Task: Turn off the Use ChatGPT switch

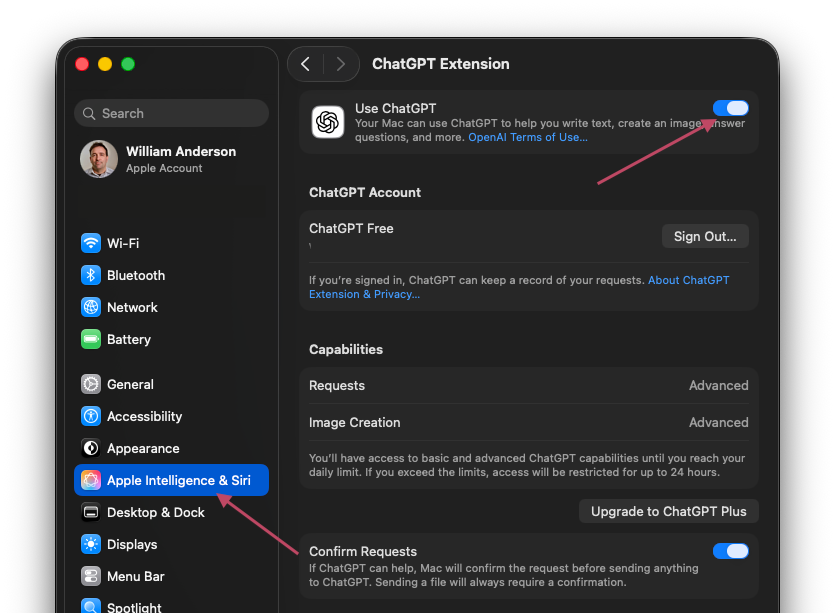Action: (x=731, y=108)
